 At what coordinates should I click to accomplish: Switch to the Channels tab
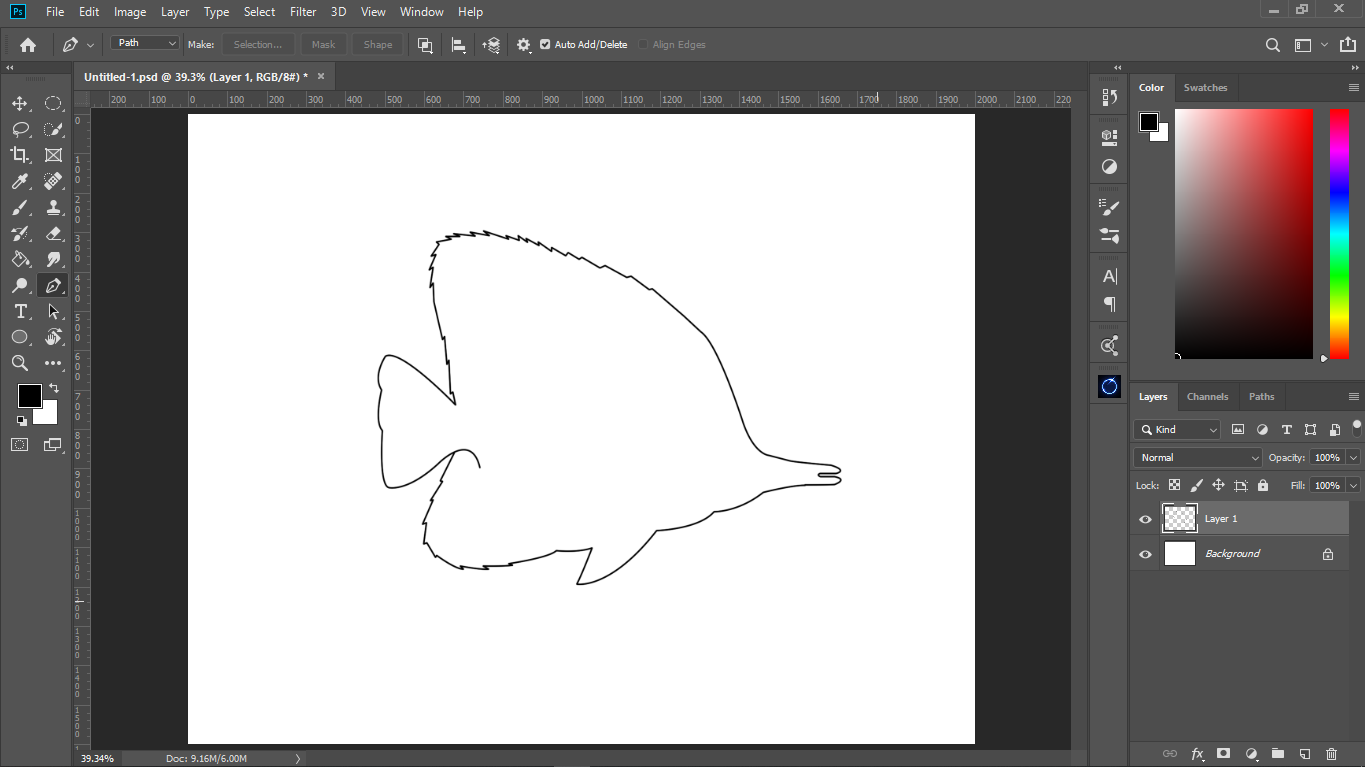pyautogui.click(x=1207, y=397)
